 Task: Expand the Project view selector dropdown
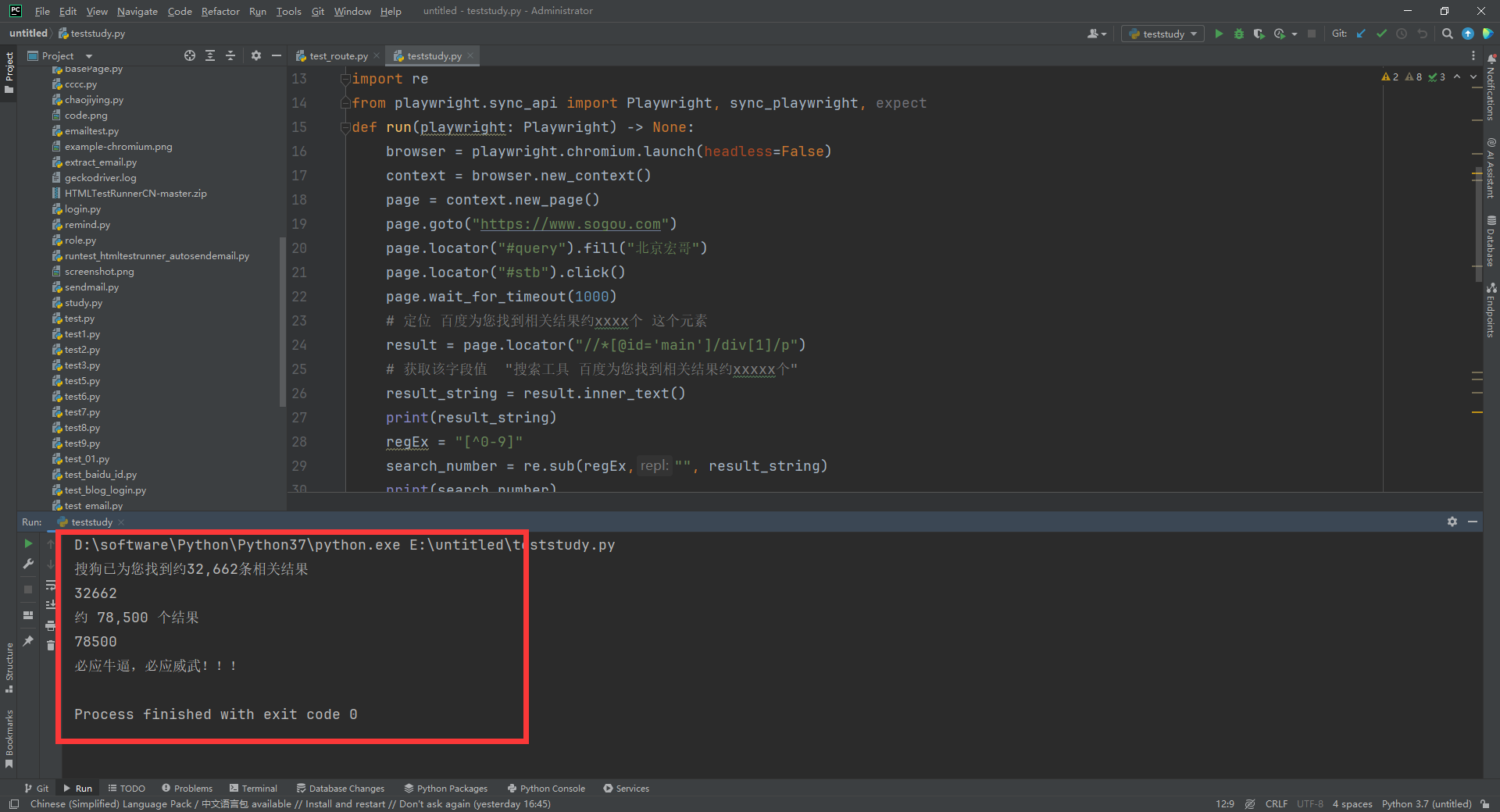(88, 56)
